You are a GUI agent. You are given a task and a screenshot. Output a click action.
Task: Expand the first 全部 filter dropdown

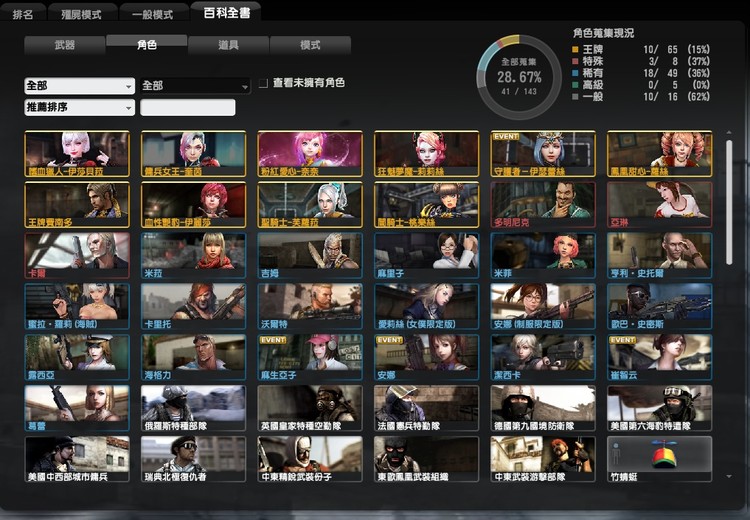79,86
